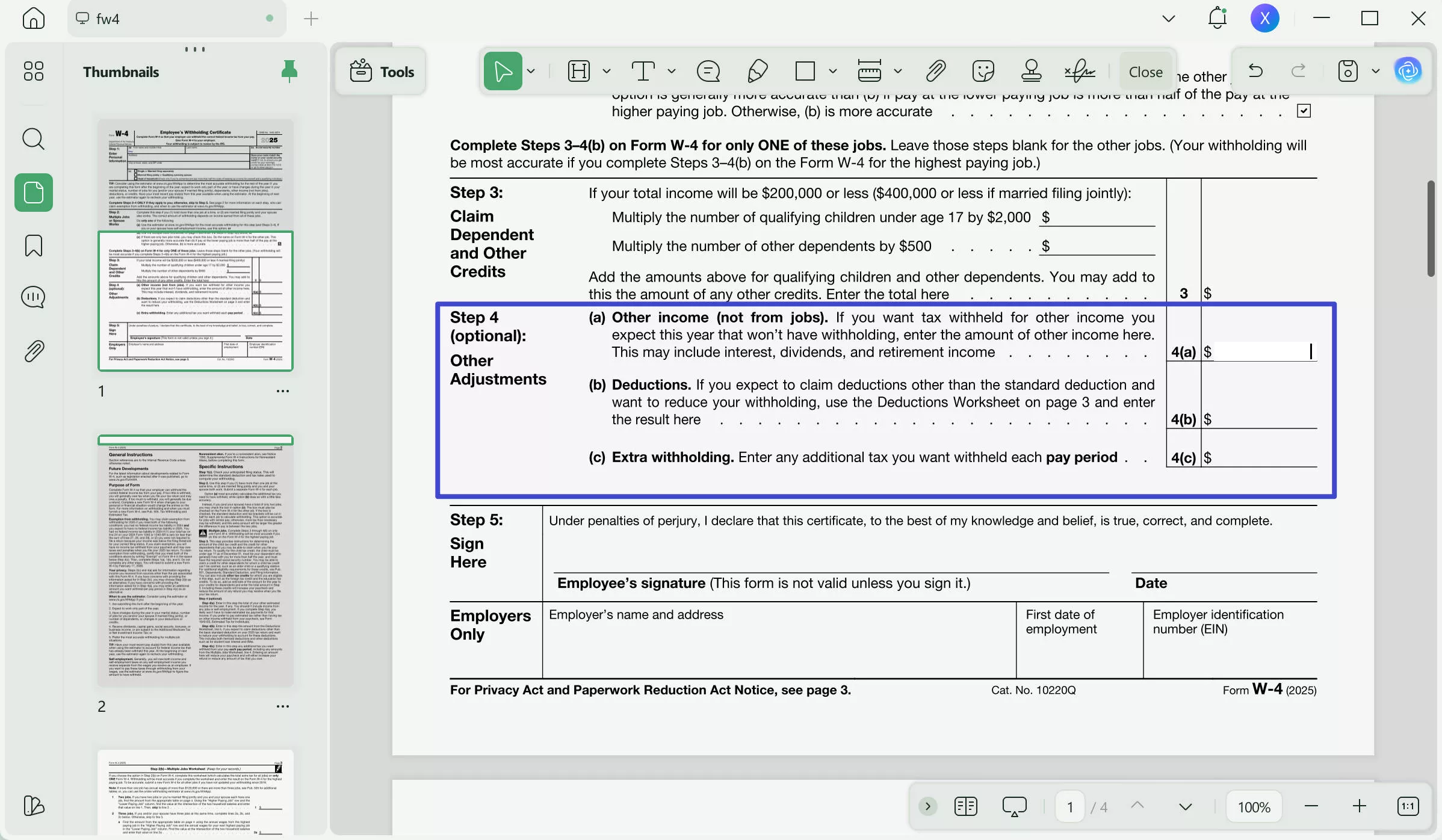Activate the Measure tool
The height and width of the screenshot is (840, 1442).
tap(871, 70)
